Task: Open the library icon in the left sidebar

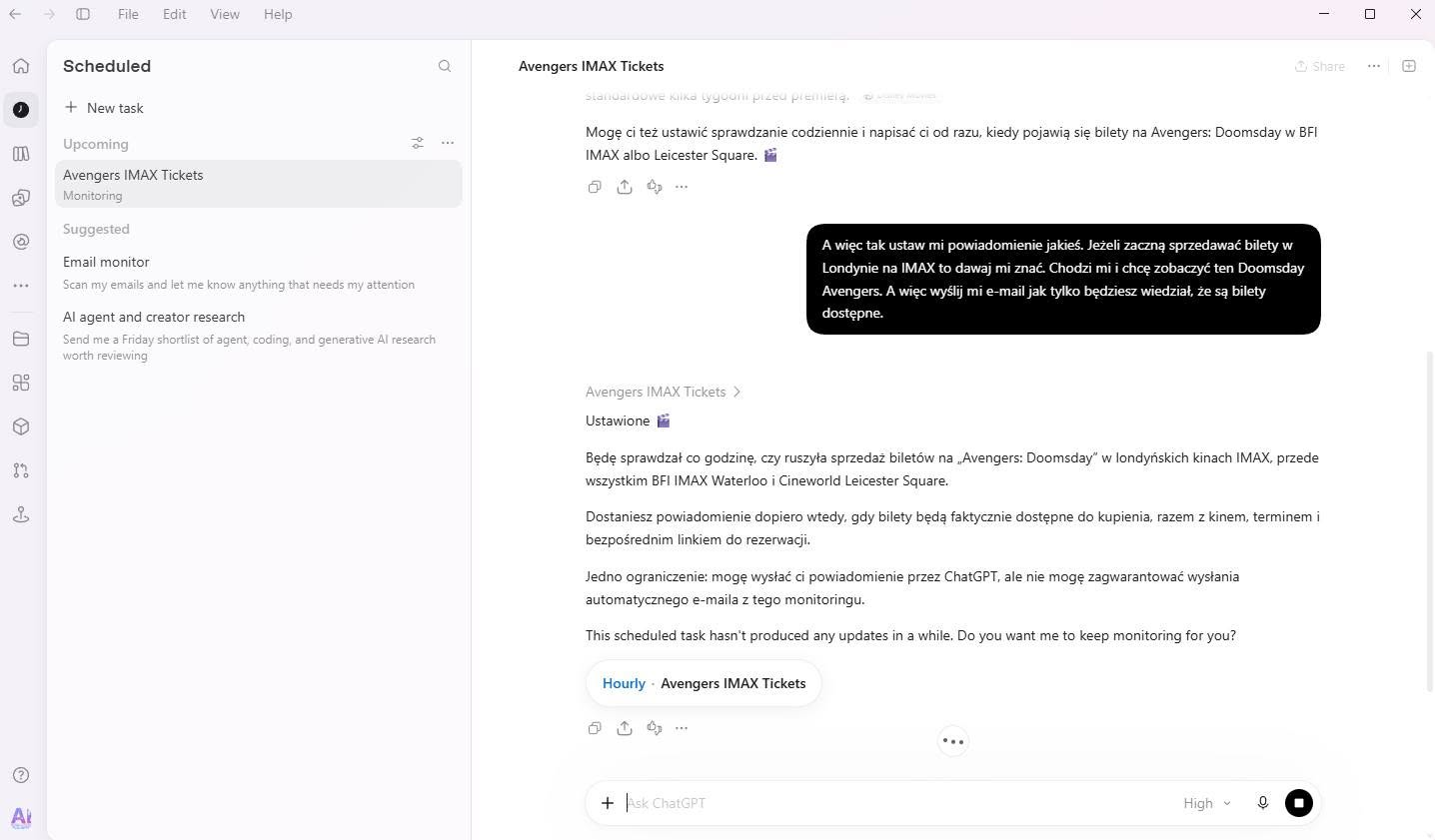Action: [21, 154]
